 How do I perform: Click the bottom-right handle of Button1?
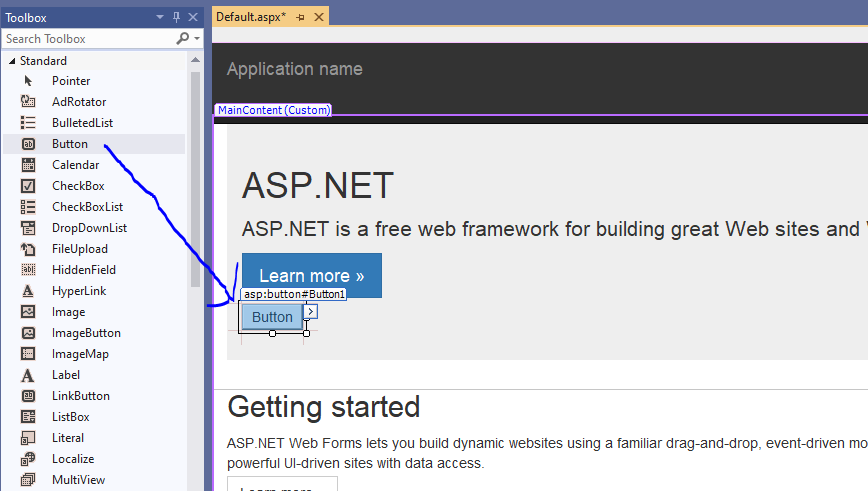click(x=307, y=333)
